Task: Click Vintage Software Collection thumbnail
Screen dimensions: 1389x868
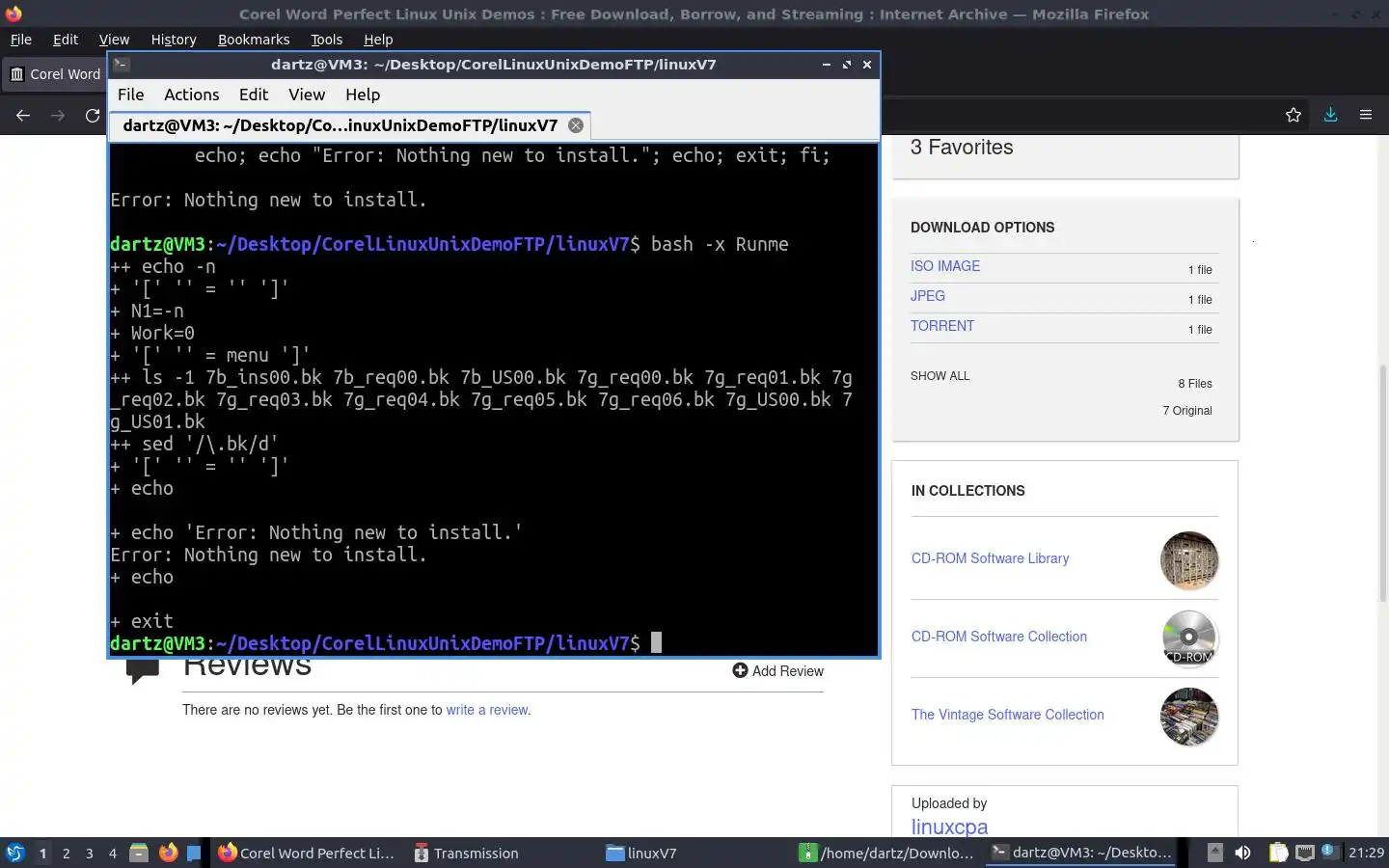Action: pyautogui.click(x=1189, y=717)
